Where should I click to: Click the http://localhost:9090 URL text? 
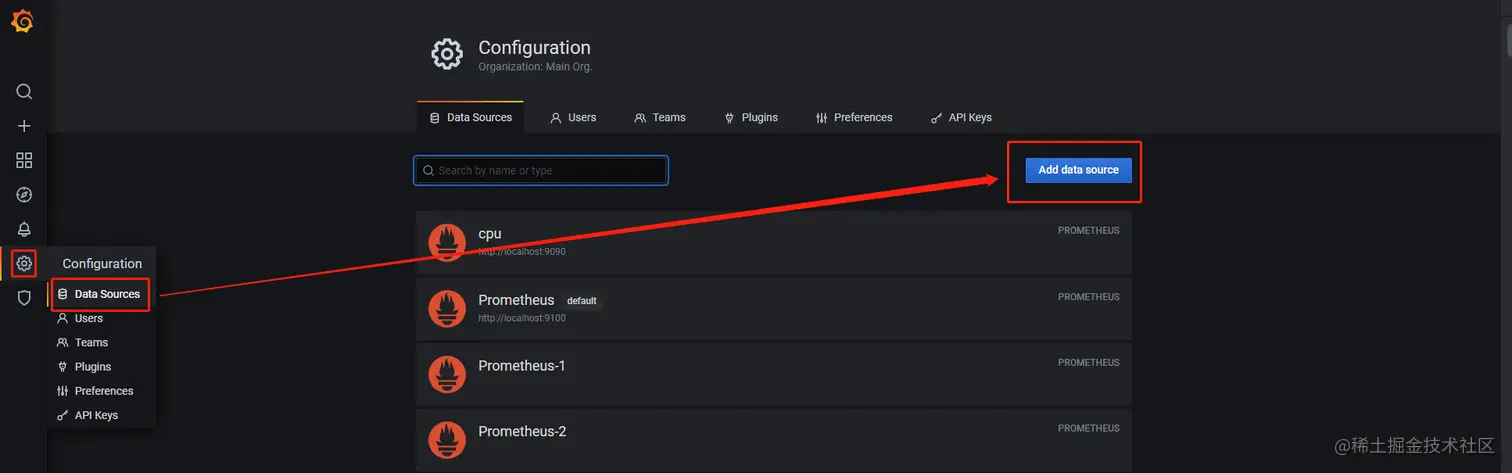[522, 252]
